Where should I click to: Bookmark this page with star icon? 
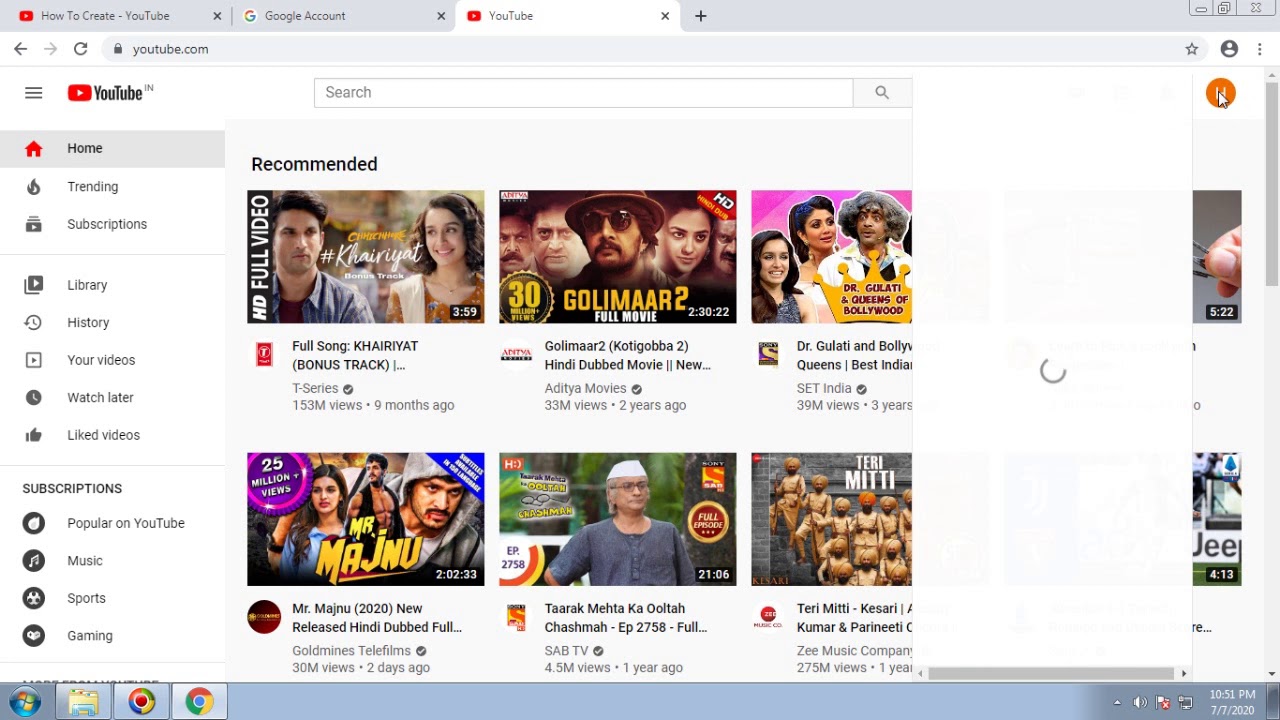pyautogui.click(x=1192, y=49)
